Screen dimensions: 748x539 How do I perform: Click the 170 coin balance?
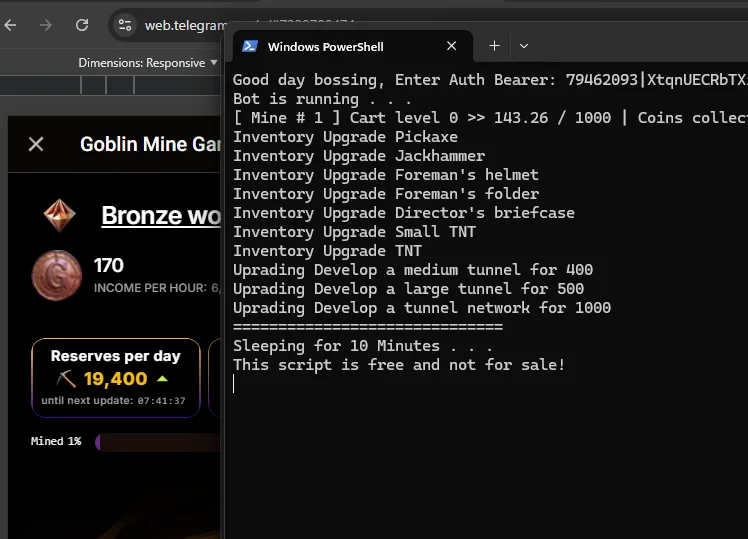109,265
